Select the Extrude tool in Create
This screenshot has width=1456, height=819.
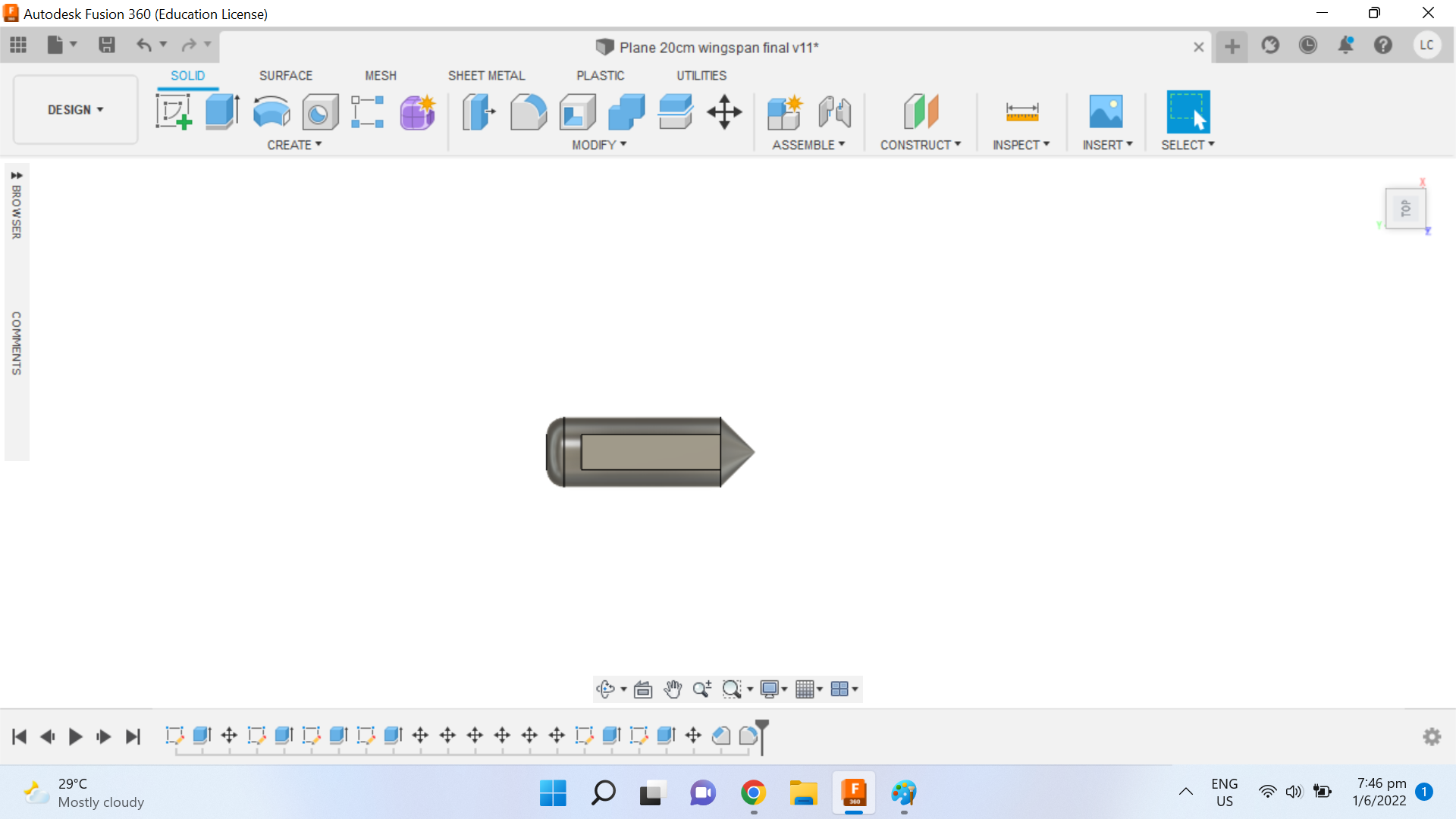tap(221, 111)
